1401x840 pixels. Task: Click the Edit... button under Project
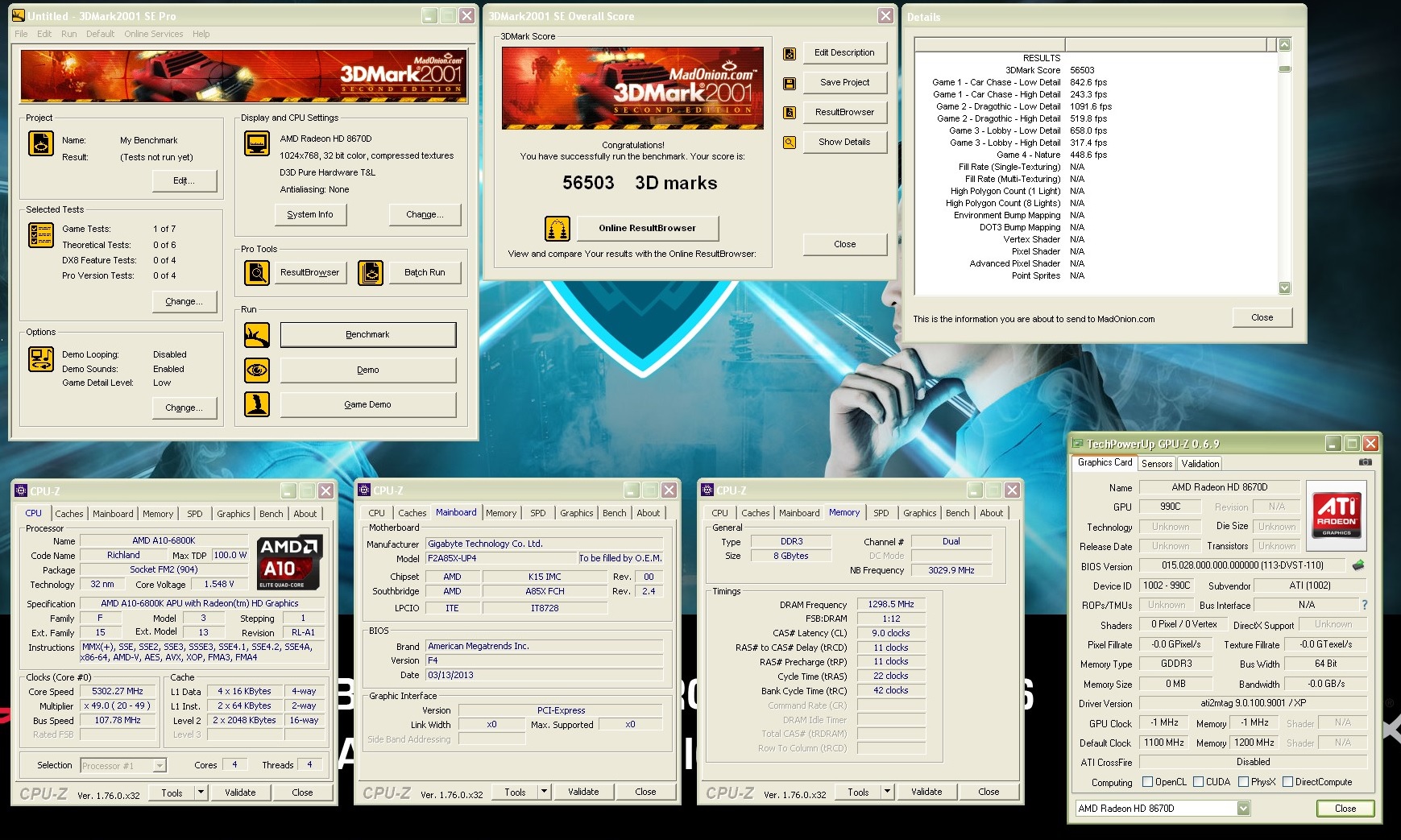tap(184, 181)
